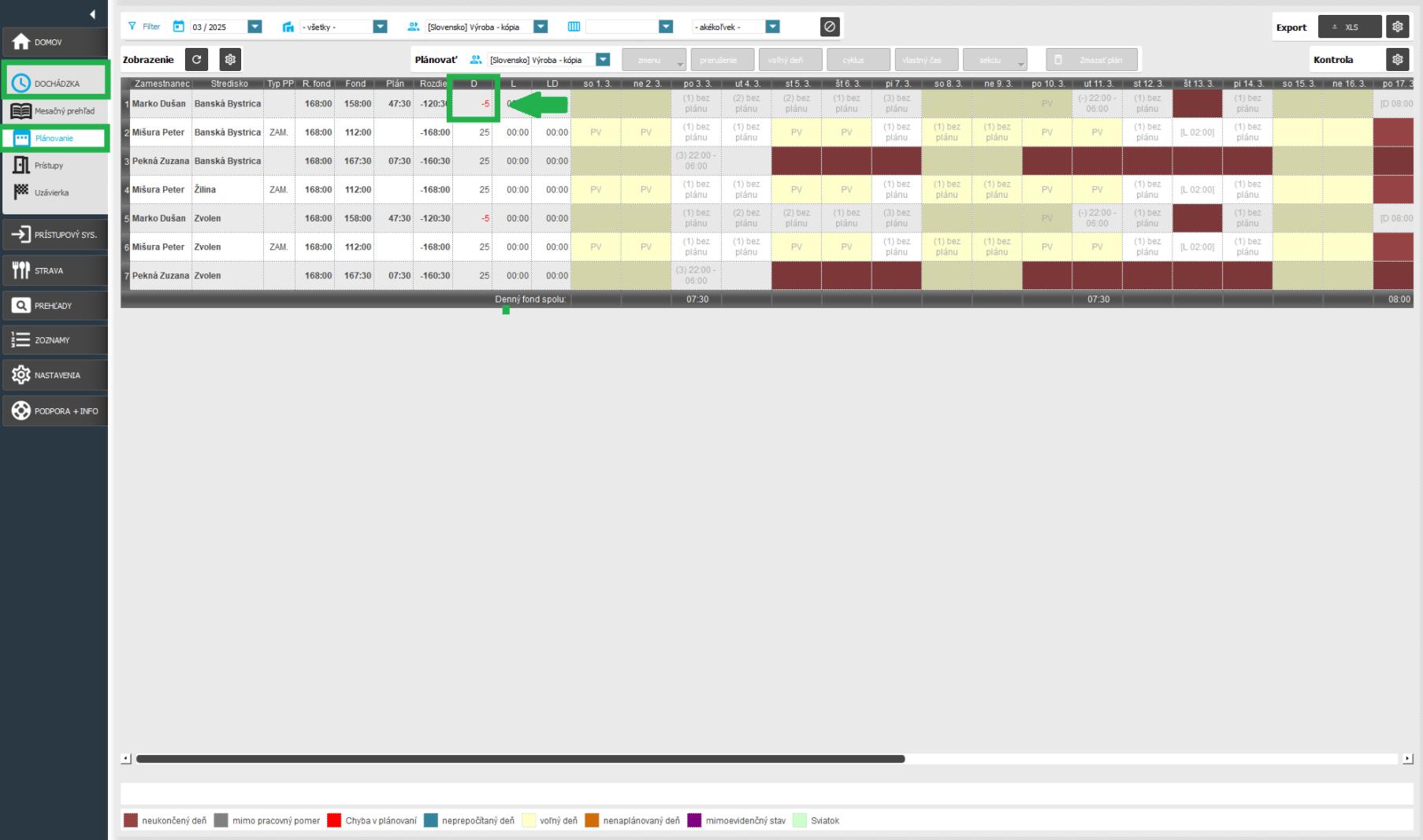Click the 'neukončený deň' legend color swatch
The image size is (1423, 840).
pos(131,821)
